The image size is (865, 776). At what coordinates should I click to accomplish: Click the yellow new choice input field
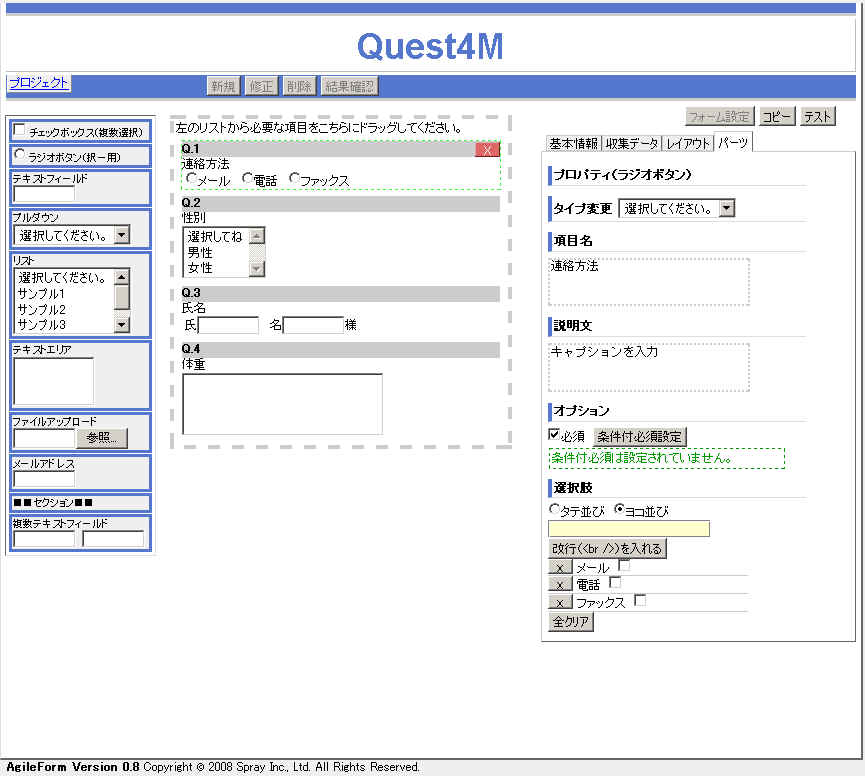tap(629, 529)
